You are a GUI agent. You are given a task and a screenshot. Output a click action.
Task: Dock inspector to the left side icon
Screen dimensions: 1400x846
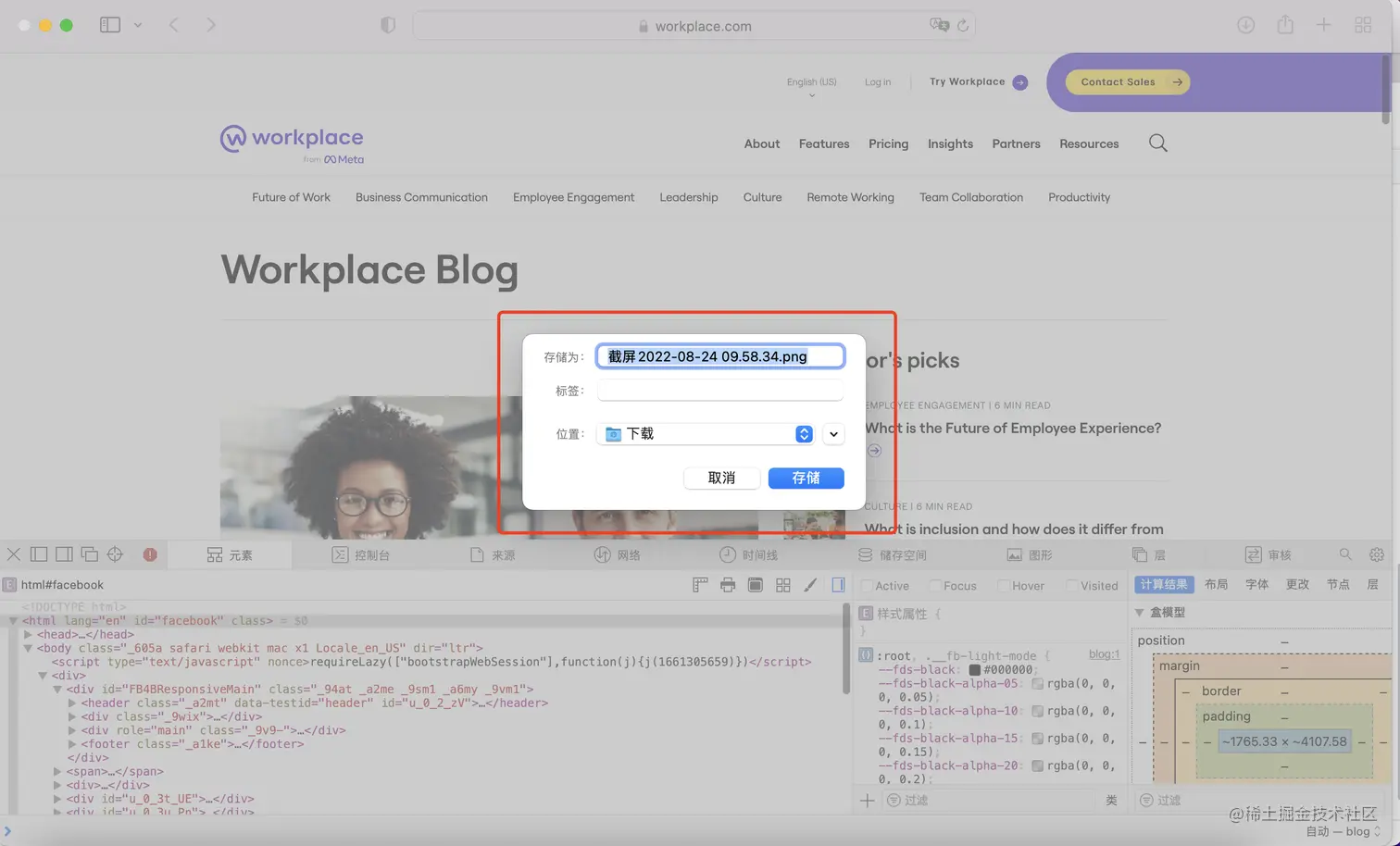click(x=39, y=554)
